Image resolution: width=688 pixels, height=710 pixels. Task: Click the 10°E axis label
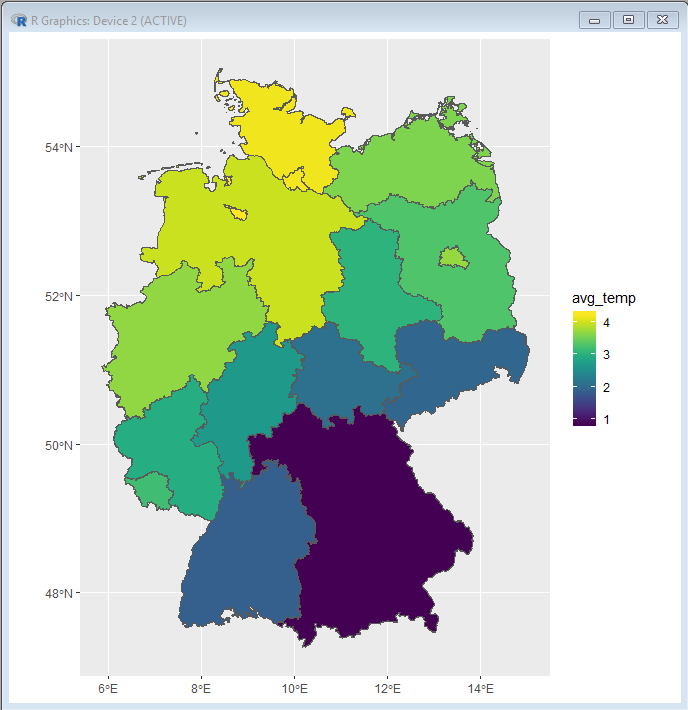[294, 689]
